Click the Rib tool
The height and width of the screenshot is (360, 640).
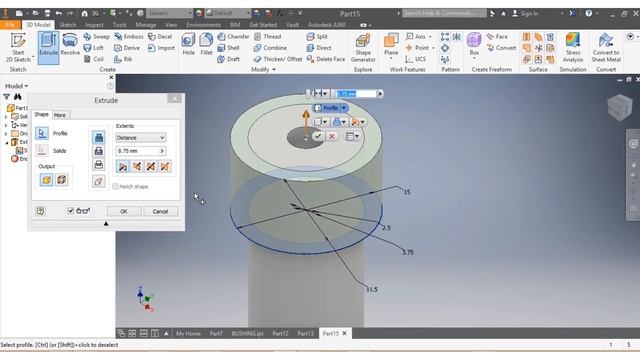click(x=123, y=59)
